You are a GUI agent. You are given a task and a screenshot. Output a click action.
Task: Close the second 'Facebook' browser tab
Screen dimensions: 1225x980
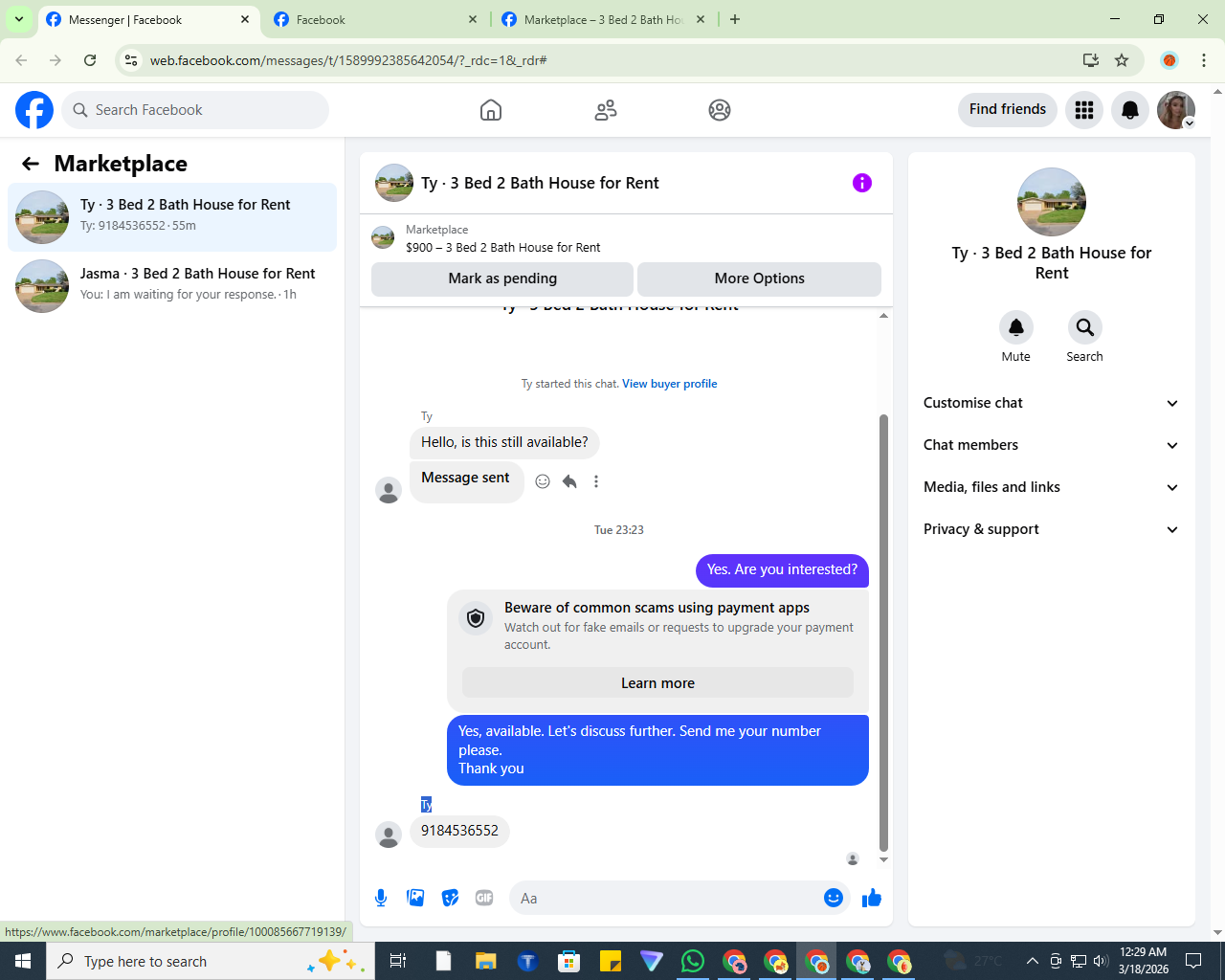pos(473,19)
